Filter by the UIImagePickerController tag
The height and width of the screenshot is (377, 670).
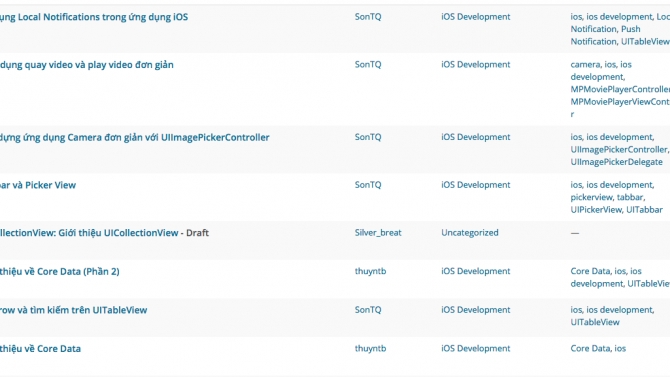[618, 150]
